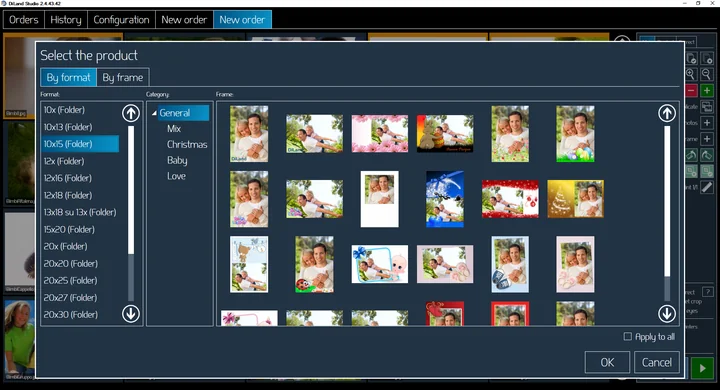Screen dimensions: 720x390
Task: Choose the light blue baby shoes frame
Action: tap(510, 264)
